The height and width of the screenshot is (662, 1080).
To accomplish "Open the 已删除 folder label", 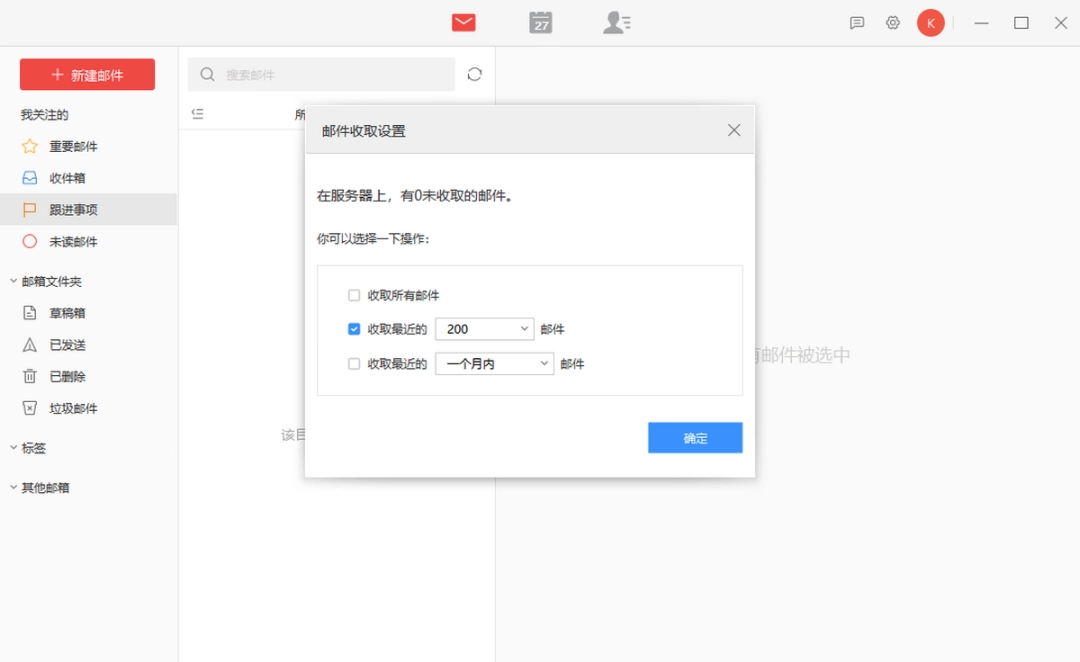I will 67,377.
